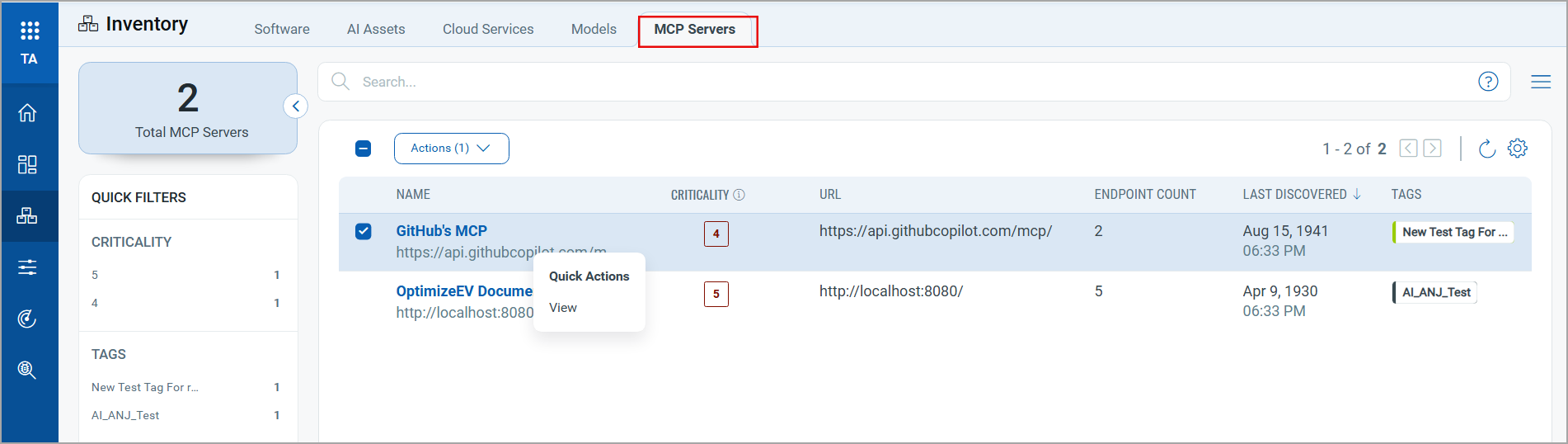Click the New Test Tag For ... tag chip
The image size is (1568, 444).
(1453, 232)
